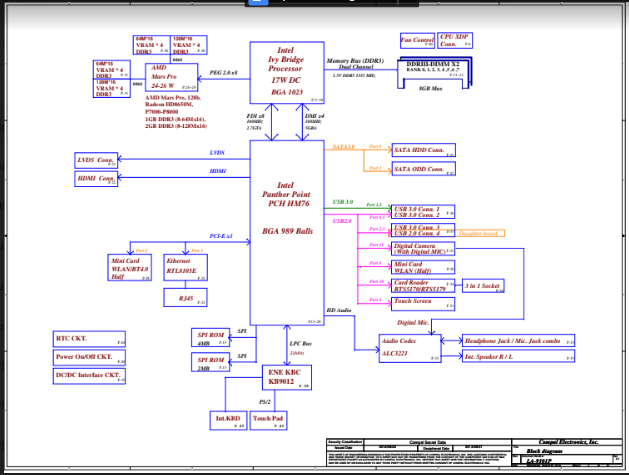Select the Mini Card WLAN/BT4.0 Half block
This screenshot has width=629, height=475.
click(x=130, y=268)
